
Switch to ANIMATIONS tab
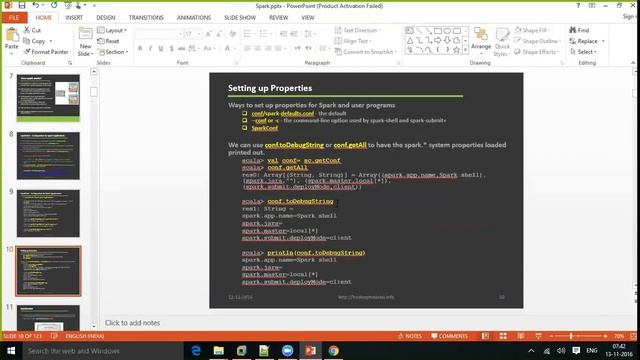click(x=194, y=18)
